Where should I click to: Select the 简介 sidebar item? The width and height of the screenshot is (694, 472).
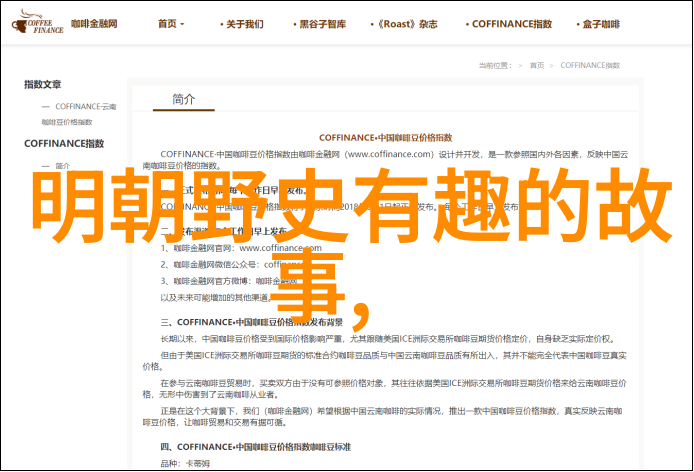coord(62,166)
